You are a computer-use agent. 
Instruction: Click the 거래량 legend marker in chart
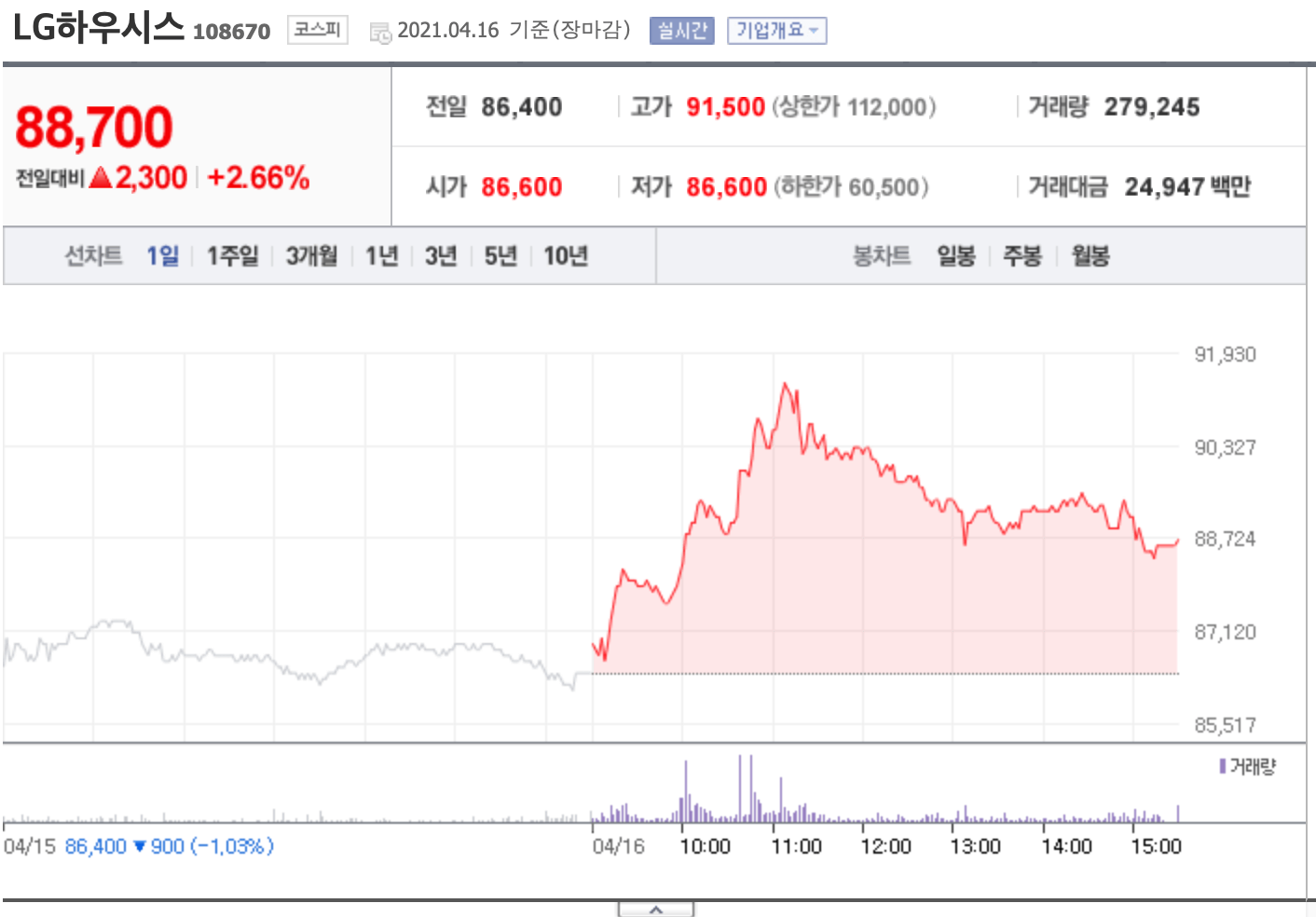point(1222,766)
